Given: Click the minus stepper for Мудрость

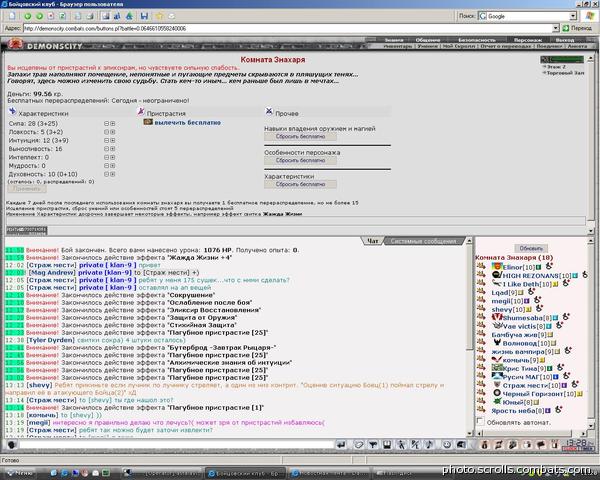Looking at the screenshot, I should click(107, 166).
